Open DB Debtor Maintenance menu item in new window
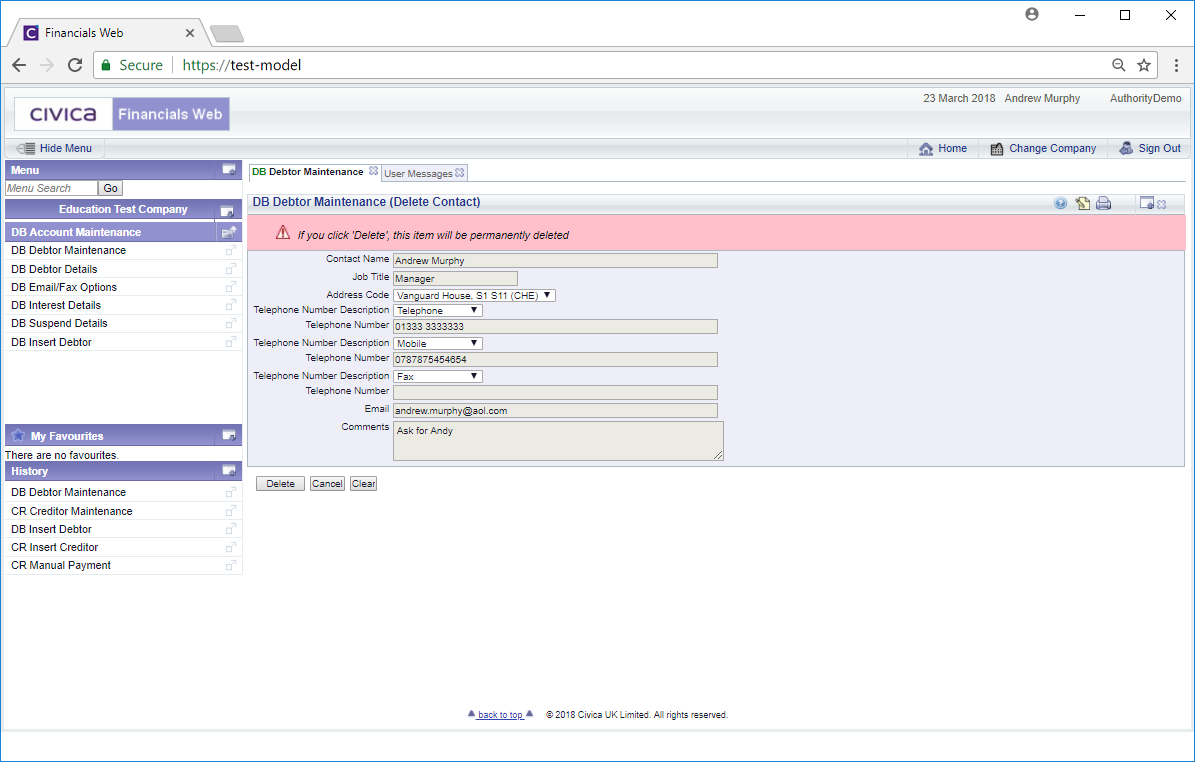 (230, 250)
